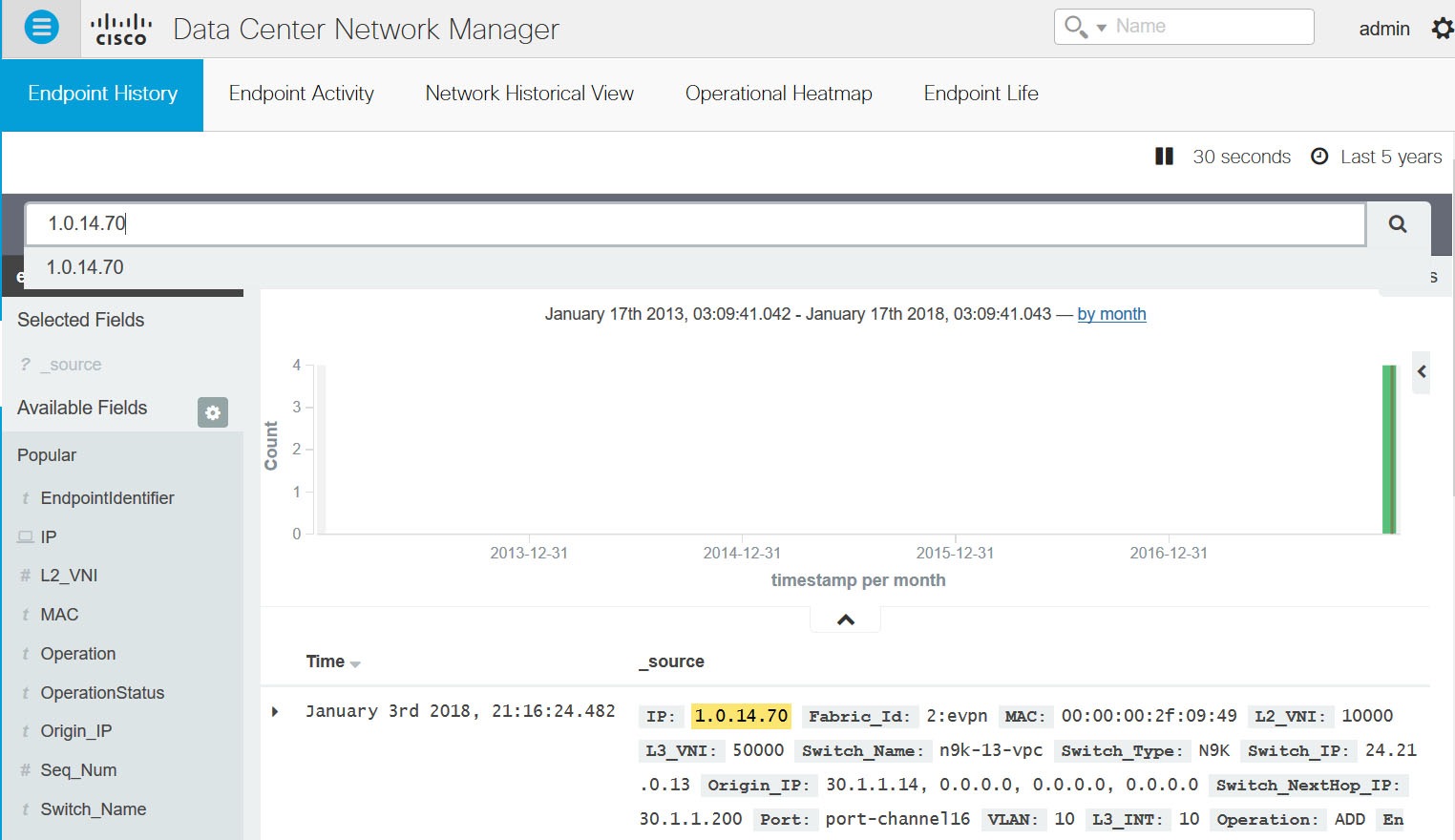Screen dimensions: 1455x840
Task: Click the chevron on the chart's right edge
Action: (1422, 372)
